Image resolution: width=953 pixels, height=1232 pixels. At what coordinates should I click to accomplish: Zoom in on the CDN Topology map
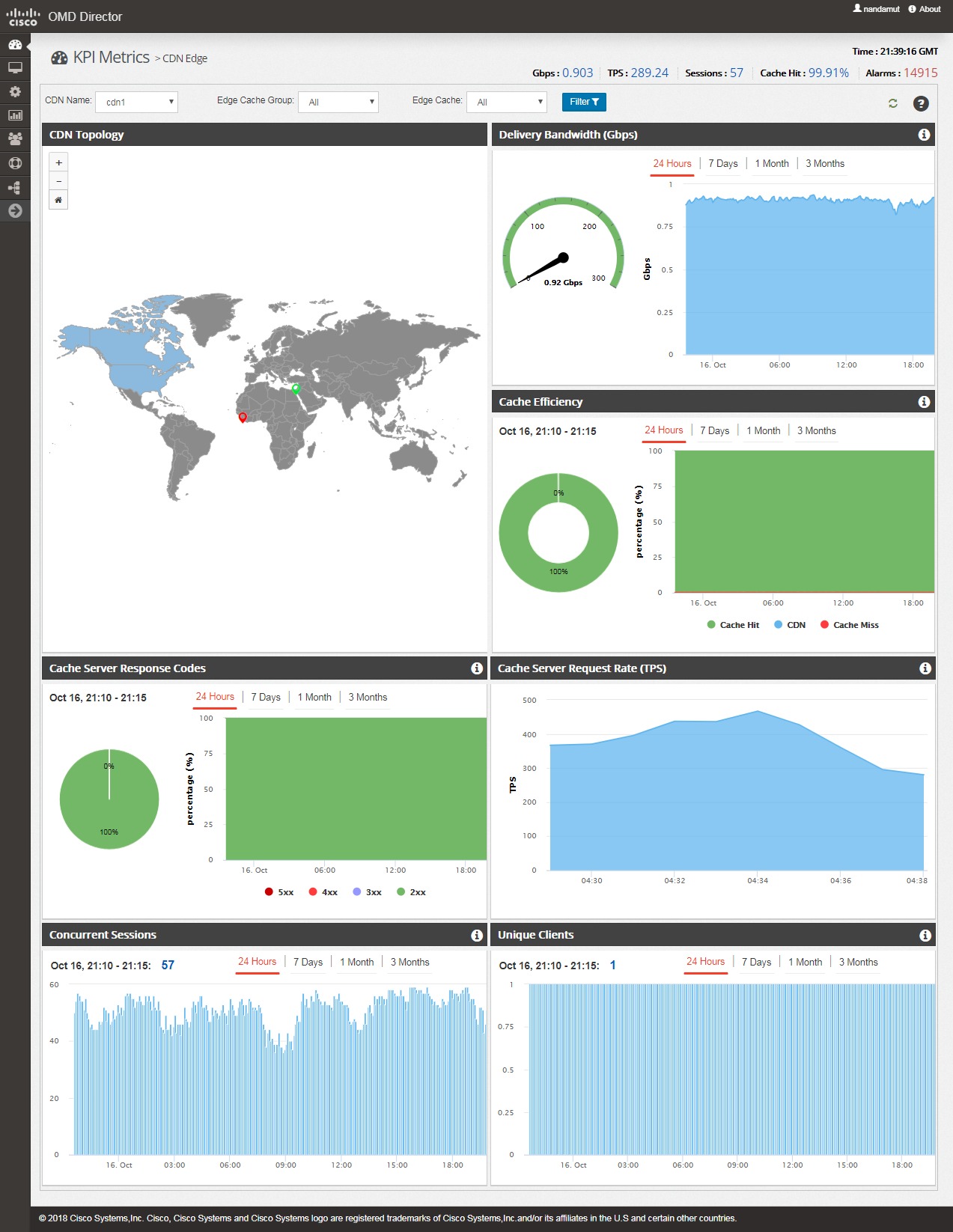58,162
